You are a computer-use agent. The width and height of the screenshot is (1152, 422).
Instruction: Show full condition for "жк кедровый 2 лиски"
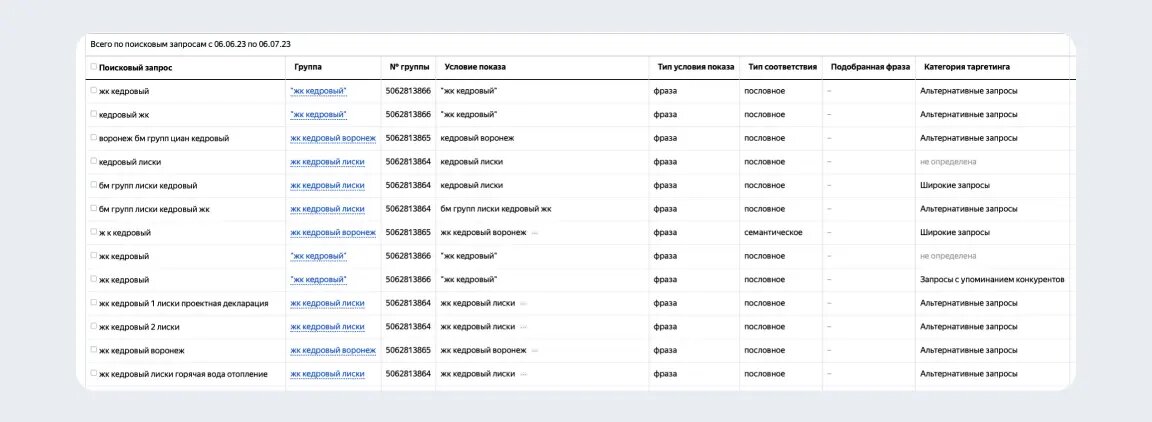523,327
